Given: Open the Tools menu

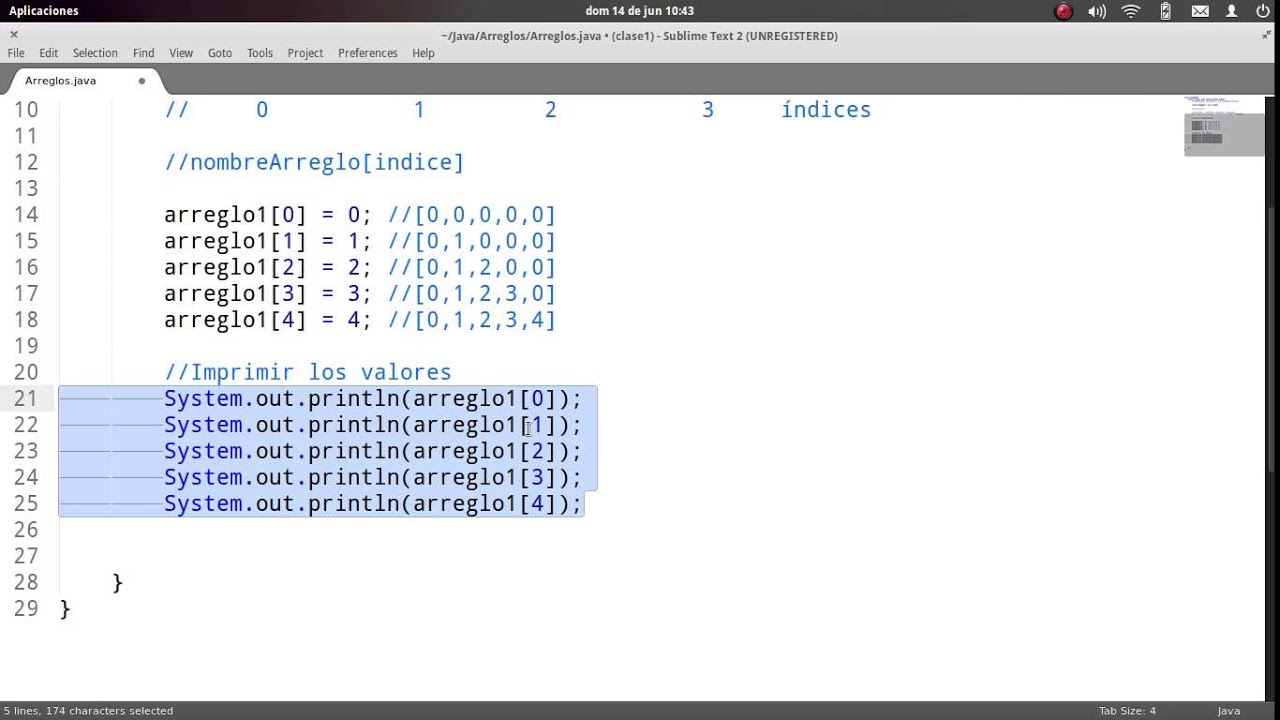Looking at the screenshot, I should (x=260, y=53).
